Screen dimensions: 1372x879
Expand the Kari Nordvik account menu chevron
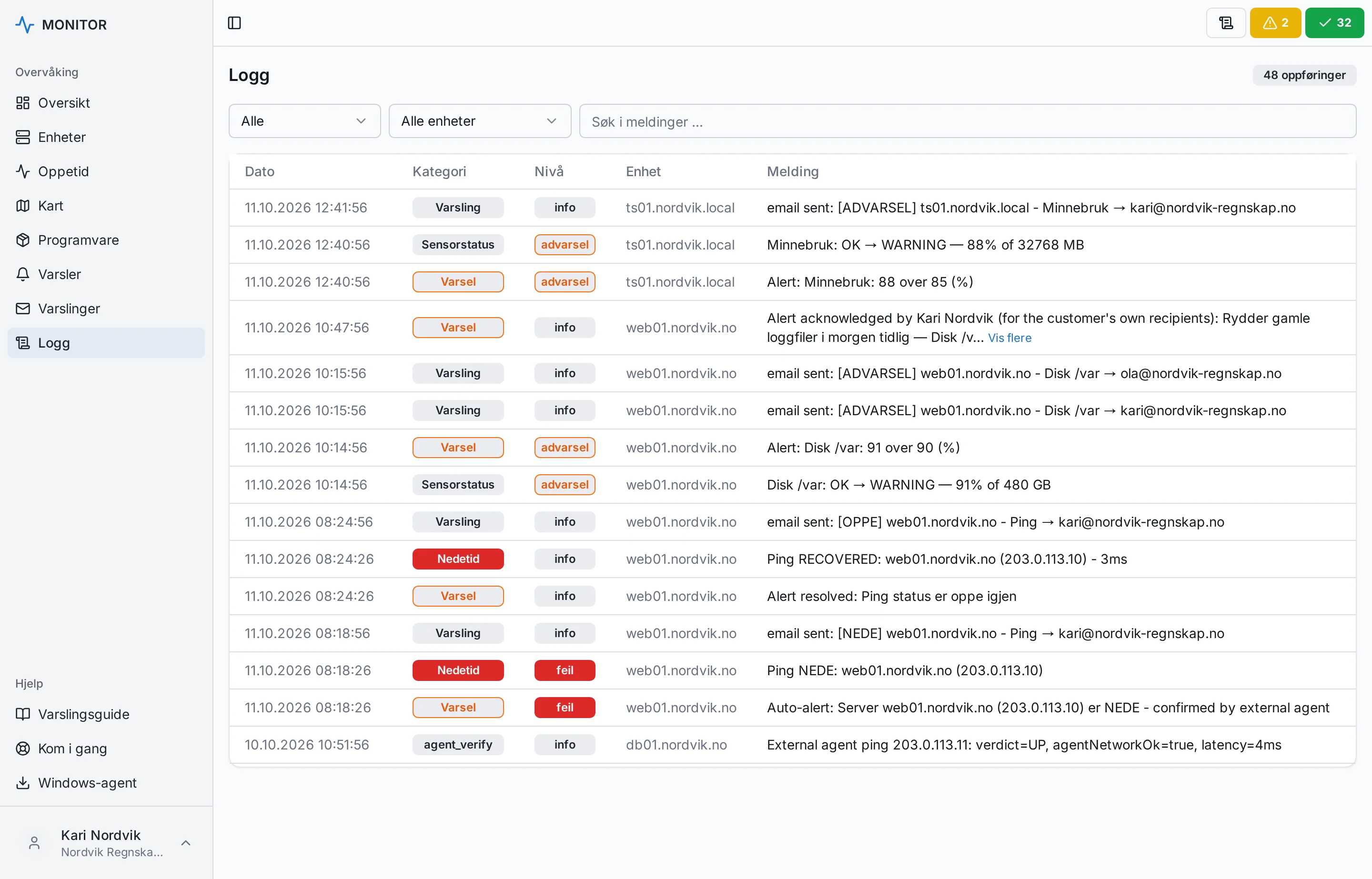pyautogui.click(x=186, y=843)
